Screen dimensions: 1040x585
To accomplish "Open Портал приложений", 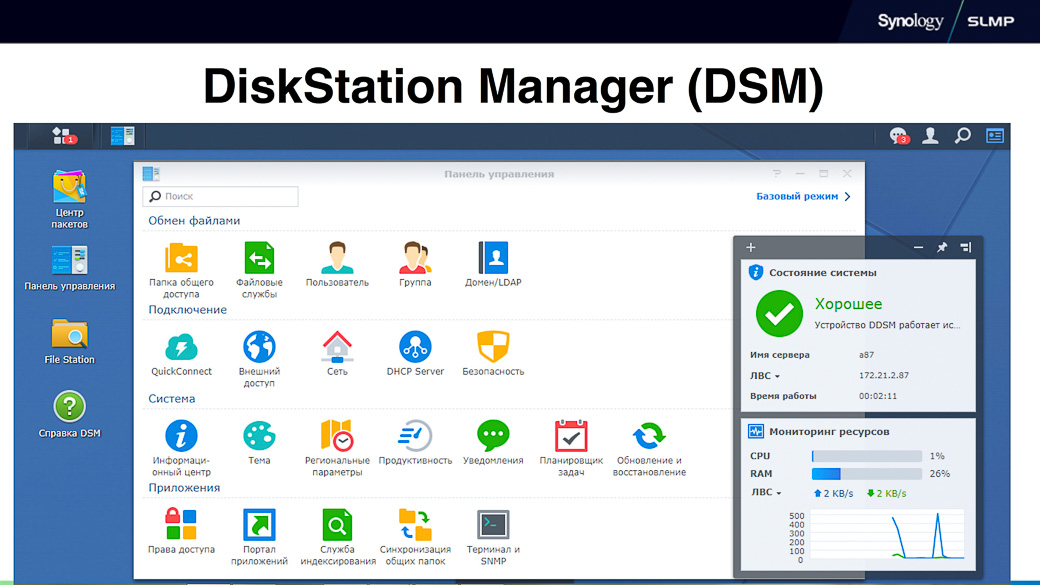I will pyautogui.click(x=259, y=537).
